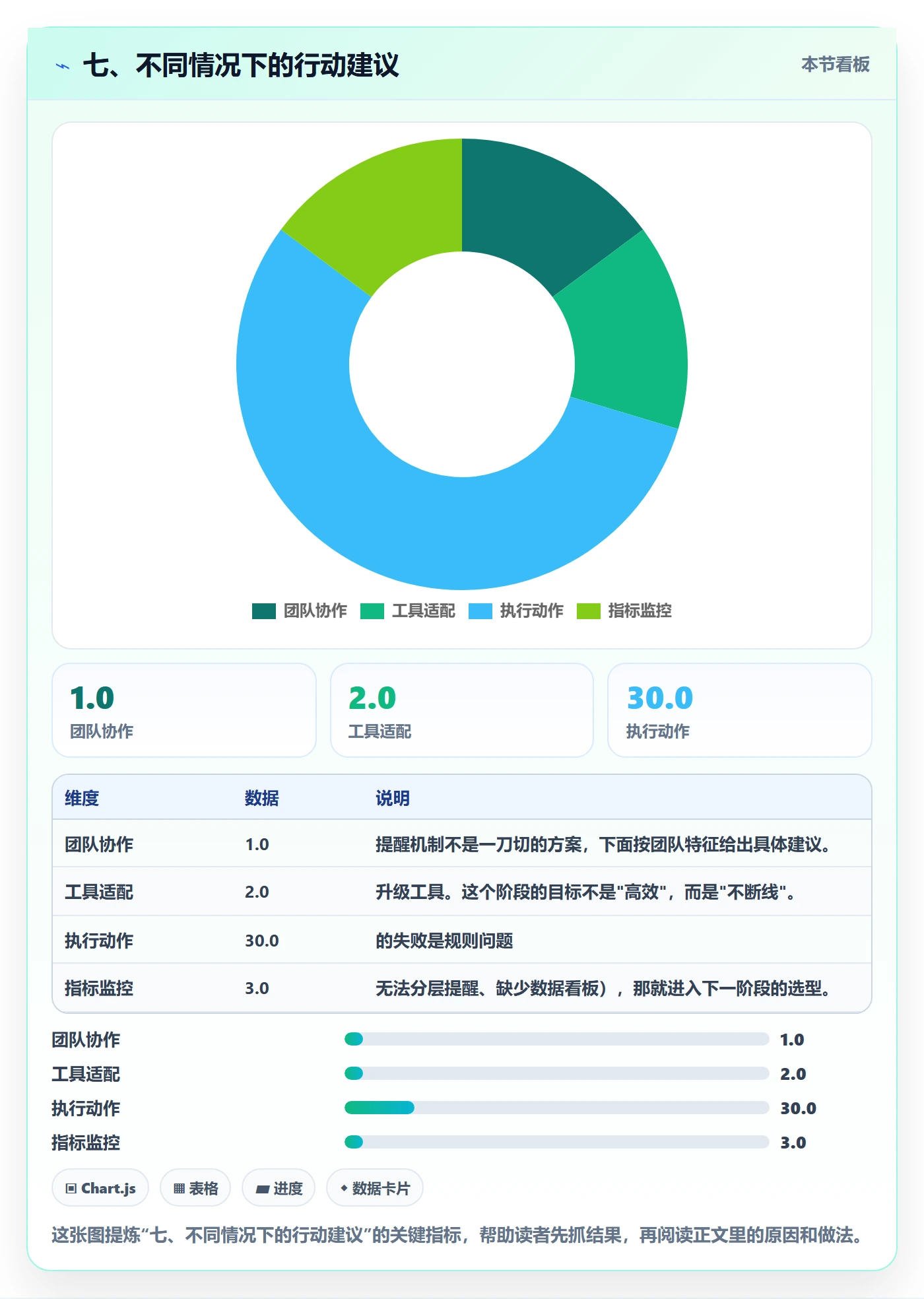Click the 数据 column header
This screenshot has width=924, height=1299.
click(x=261, y=798)
